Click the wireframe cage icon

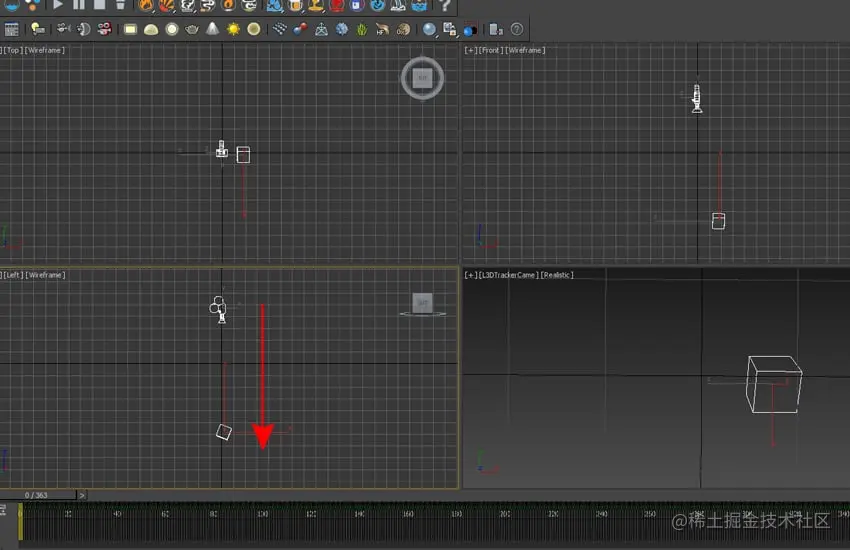pyautogui.click(x=321, y=29)
